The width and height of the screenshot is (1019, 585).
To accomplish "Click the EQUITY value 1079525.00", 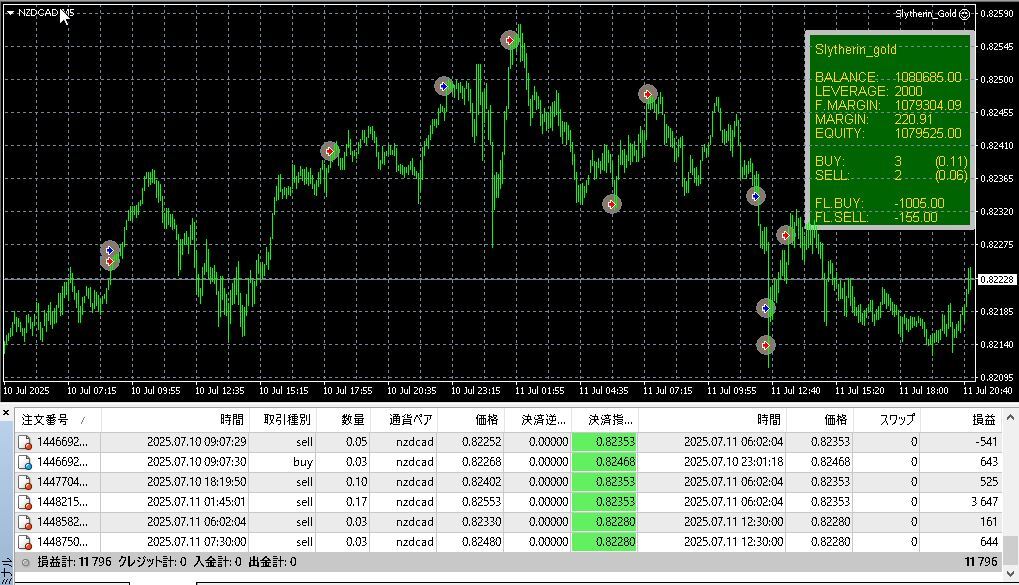I will (x=927, y=133).
